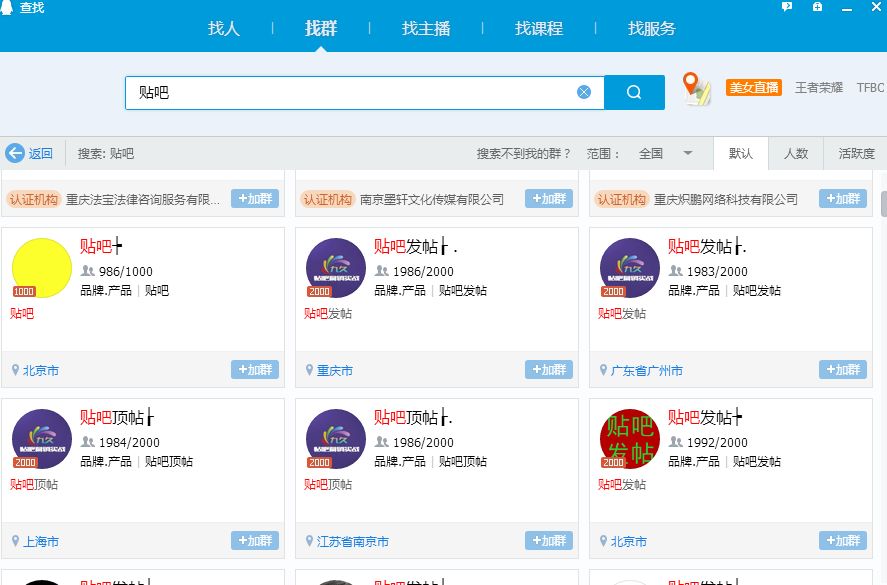Join the 重庆市 贴吧发帖 group

pos(549,369)
